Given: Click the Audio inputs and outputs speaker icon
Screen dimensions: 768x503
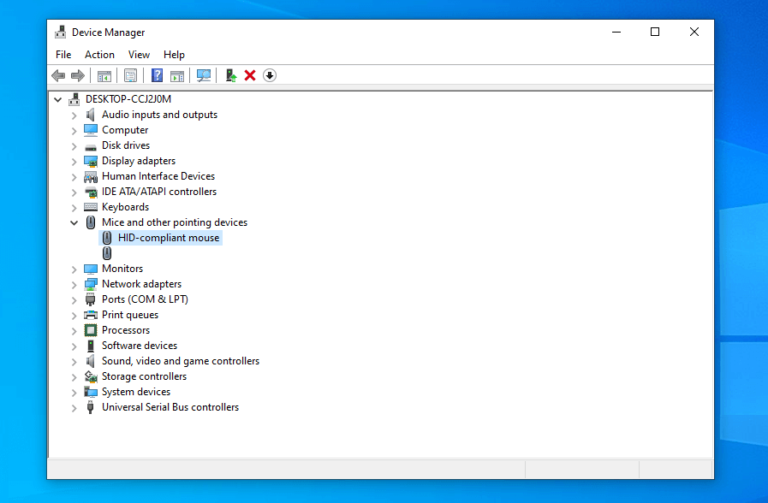Looking at the screenshot, I should 90,115.
